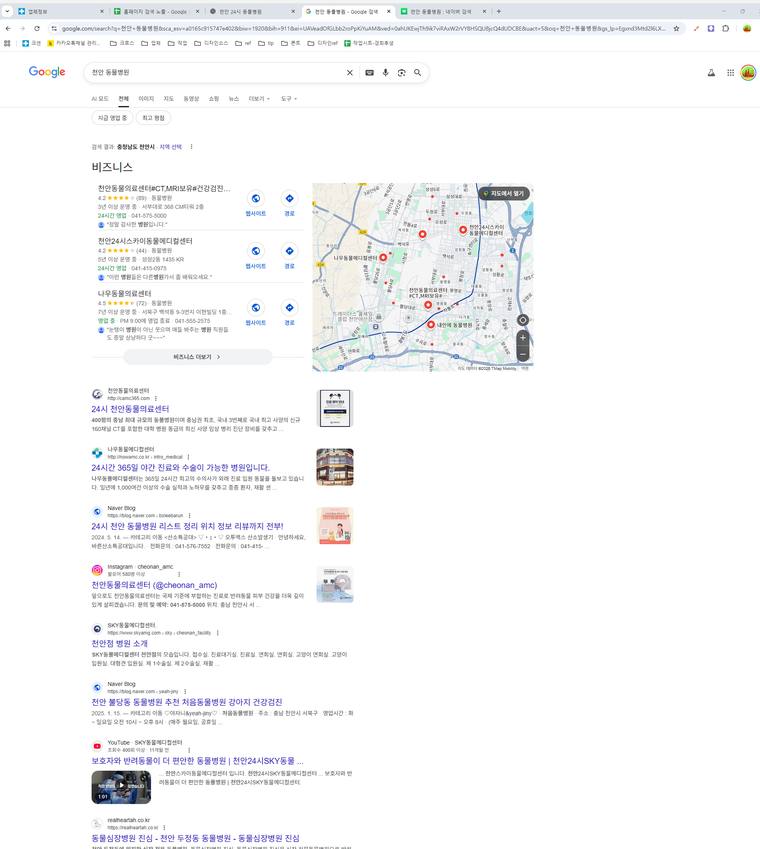Open 천안동물의료센터 (@cheonan_amc) Instagram result
Screen dimensions: 760x849
click(x=154, y=585)
